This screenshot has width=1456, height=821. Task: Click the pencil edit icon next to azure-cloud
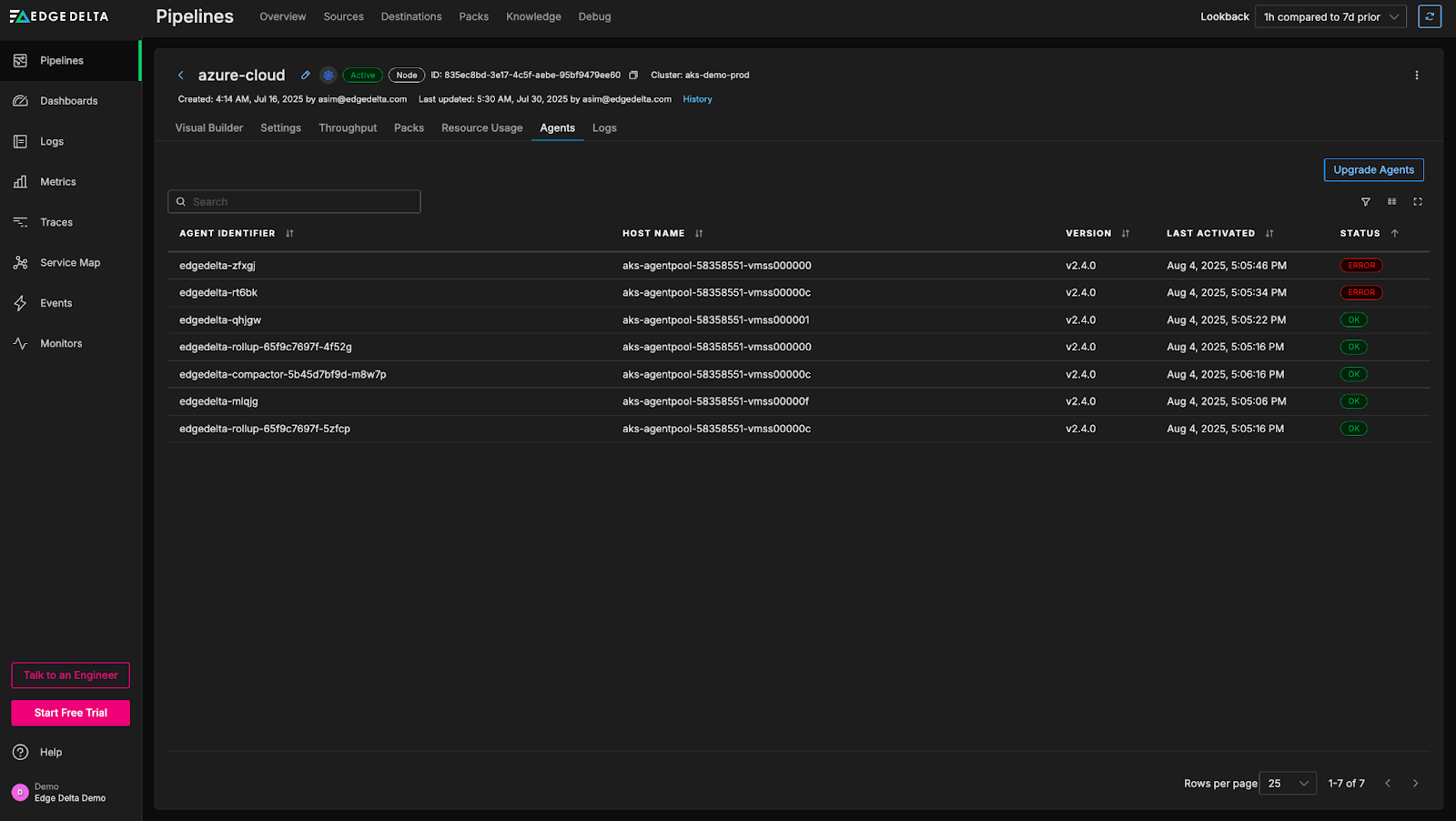pyautogui.click(x=306, y=76)
